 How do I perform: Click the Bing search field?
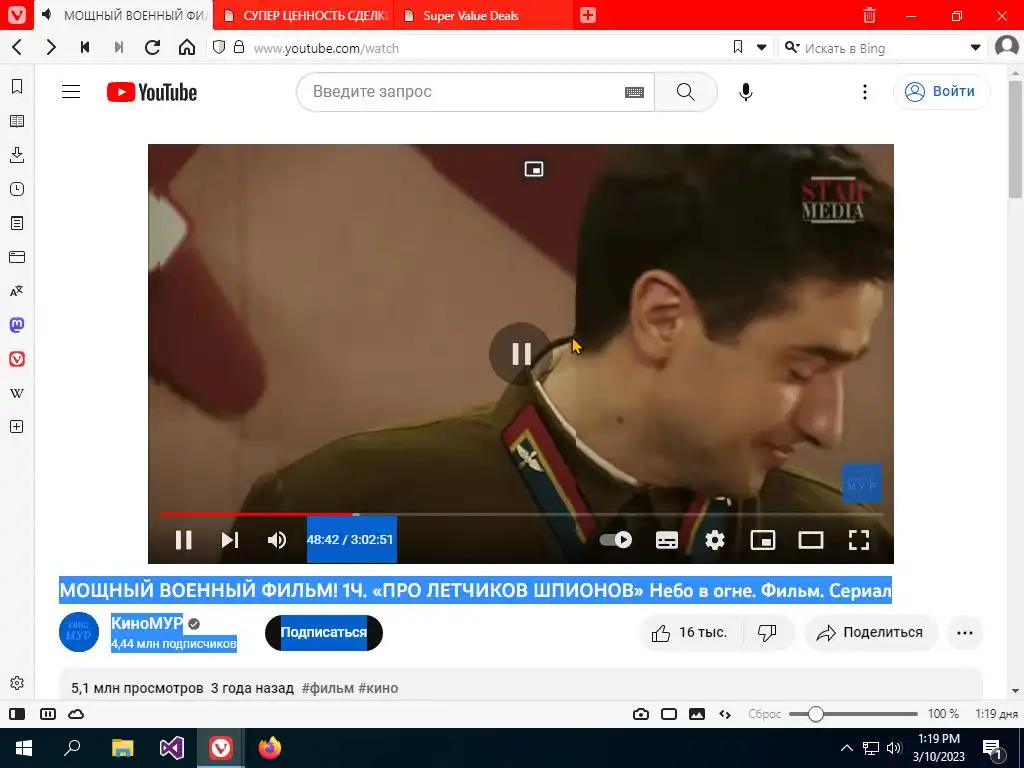(x=882, y=48)
